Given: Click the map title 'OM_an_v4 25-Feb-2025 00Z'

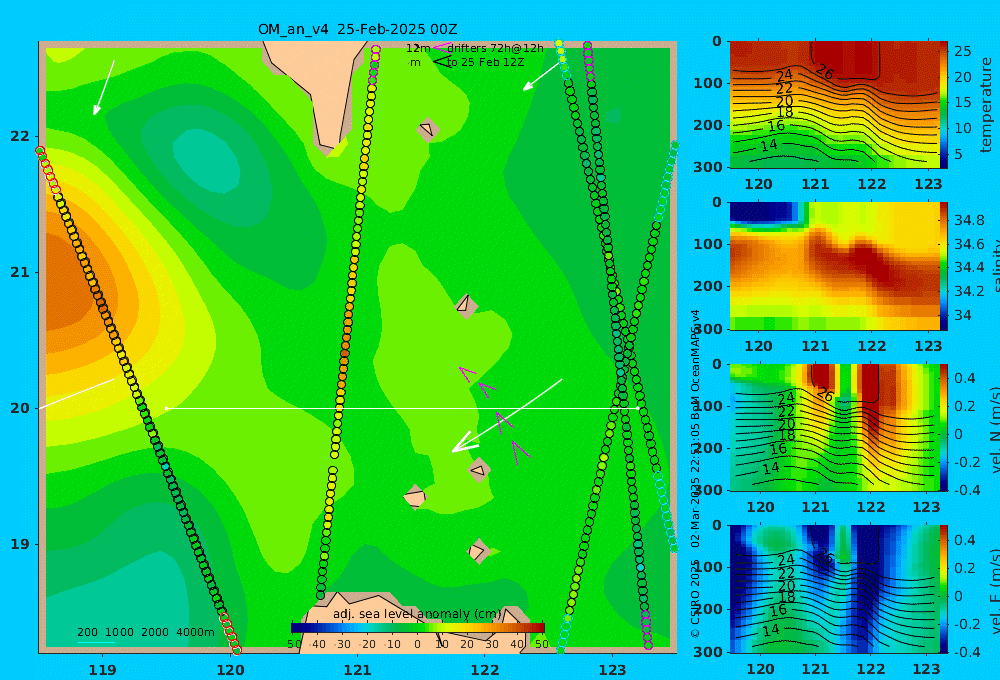Looking at the screenshot, I should pos(357,29).
